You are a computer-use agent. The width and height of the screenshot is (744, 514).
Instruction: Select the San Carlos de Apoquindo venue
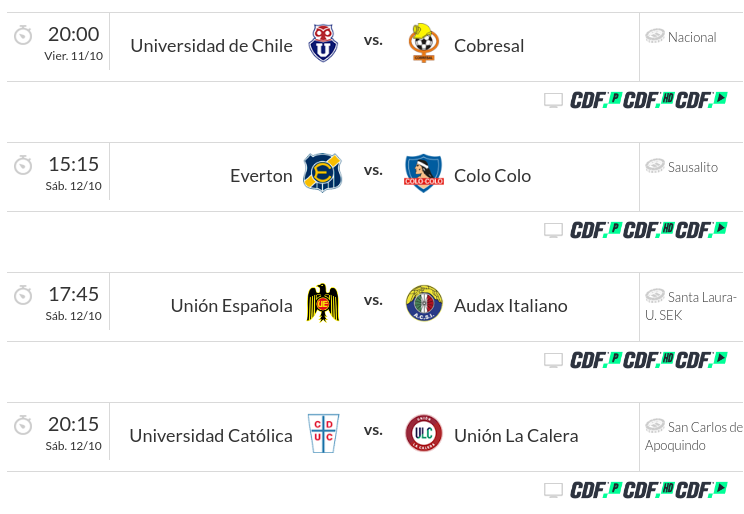pos(694,436)
